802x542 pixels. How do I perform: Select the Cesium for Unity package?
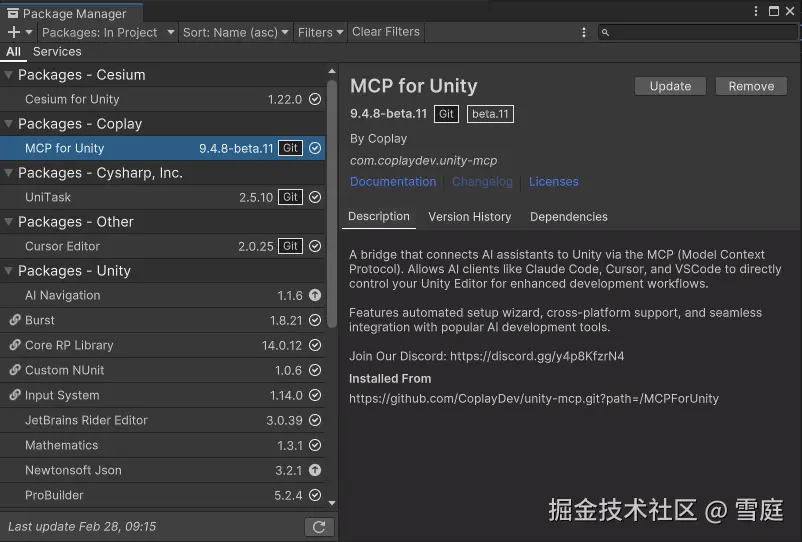click(x=163, y=99)
